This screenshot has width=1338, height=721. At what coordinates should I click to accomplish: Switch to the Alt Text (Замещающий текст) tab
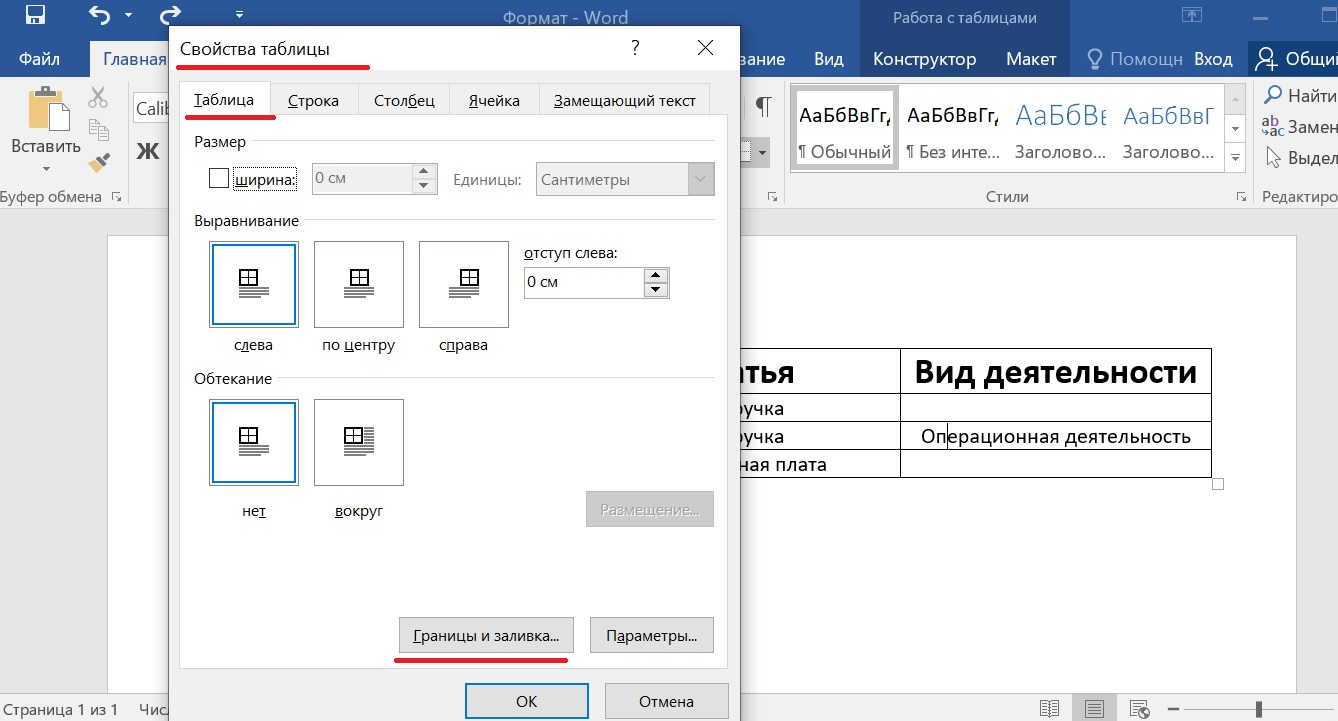click(x=625, y=101)
